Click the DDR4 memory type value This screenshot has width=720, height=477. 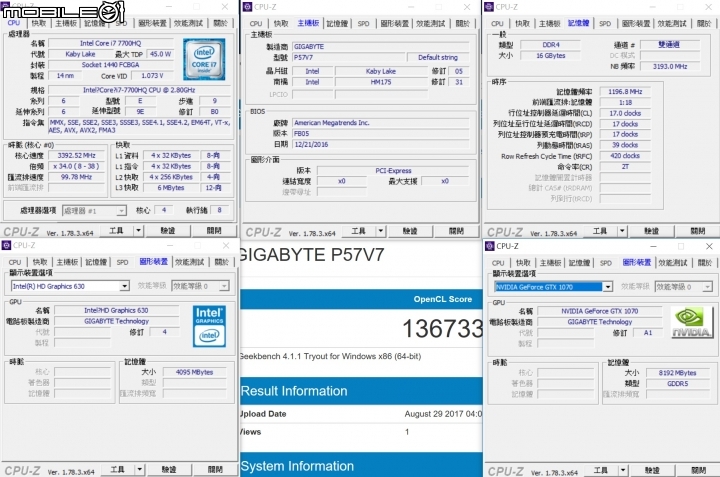551,45
